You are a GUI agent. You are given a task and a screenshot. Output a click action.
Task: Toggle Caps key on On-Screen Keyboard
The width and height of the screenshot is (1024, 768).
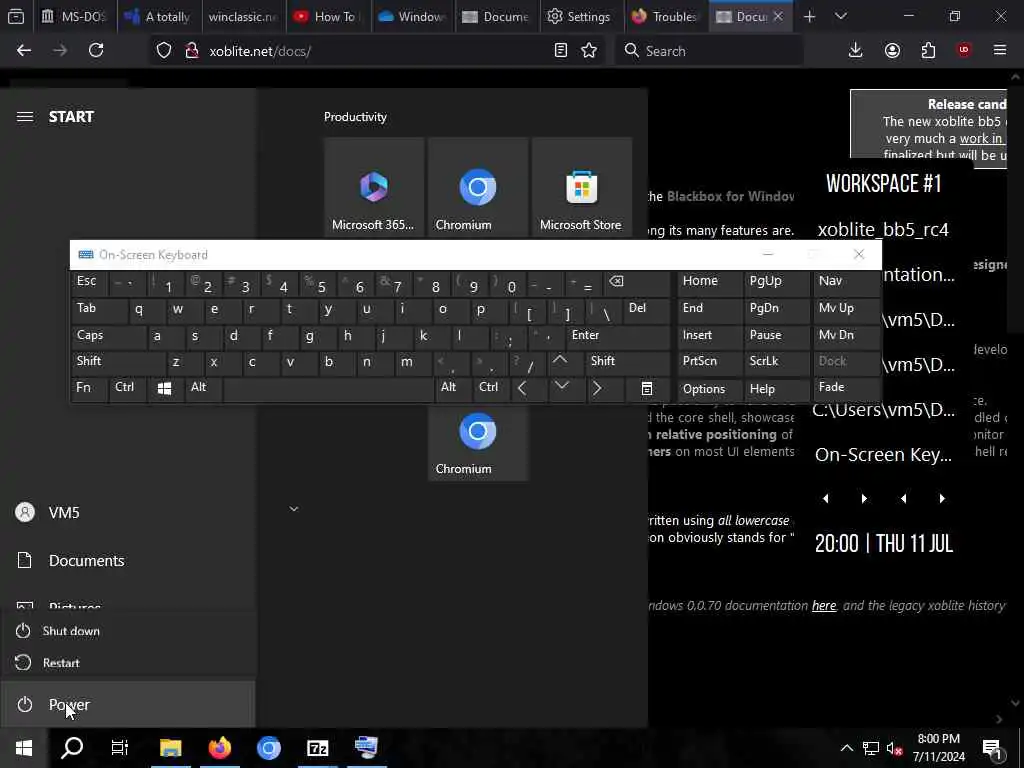(x=108, y=336)
